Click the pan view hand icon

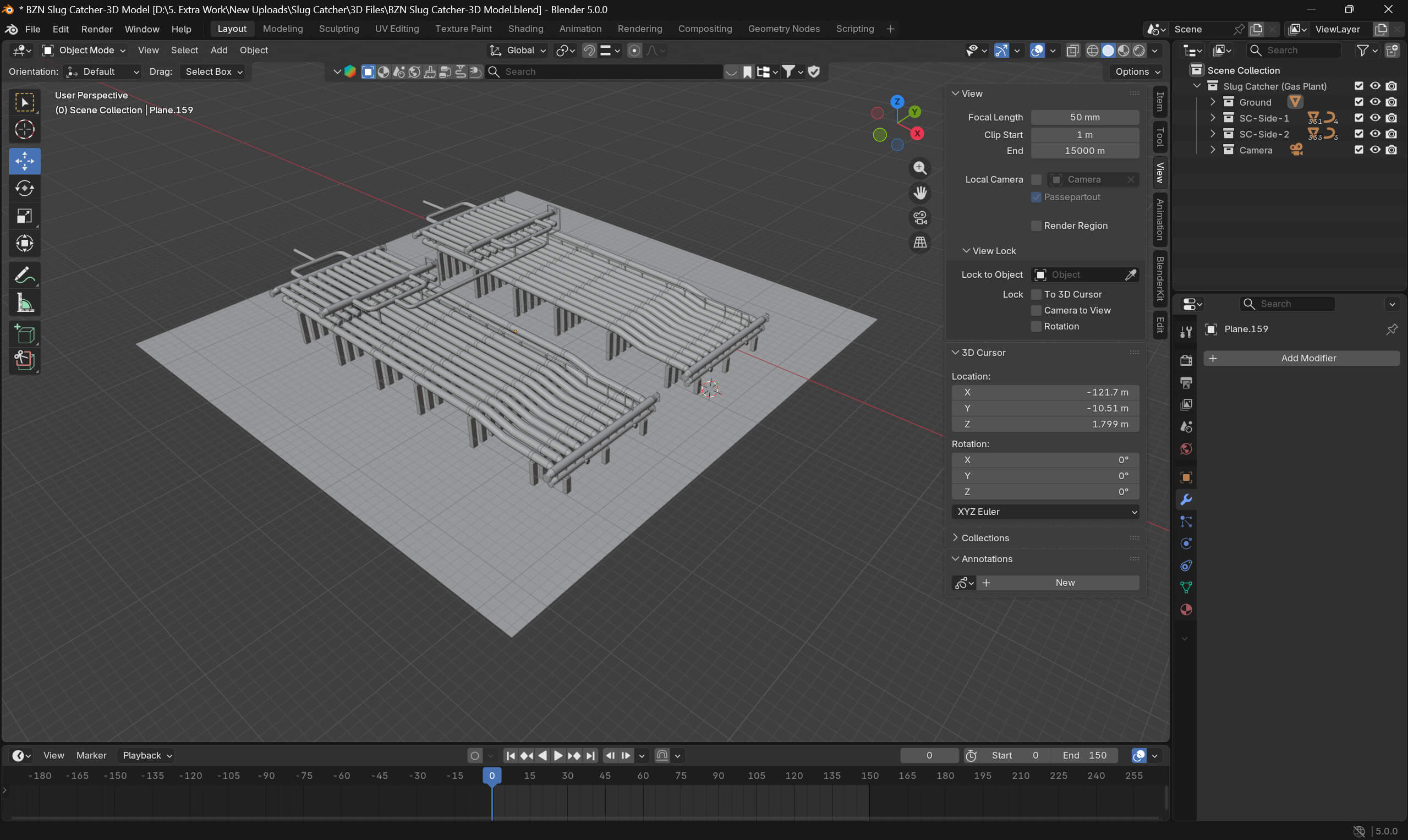[x=920, y=193]
